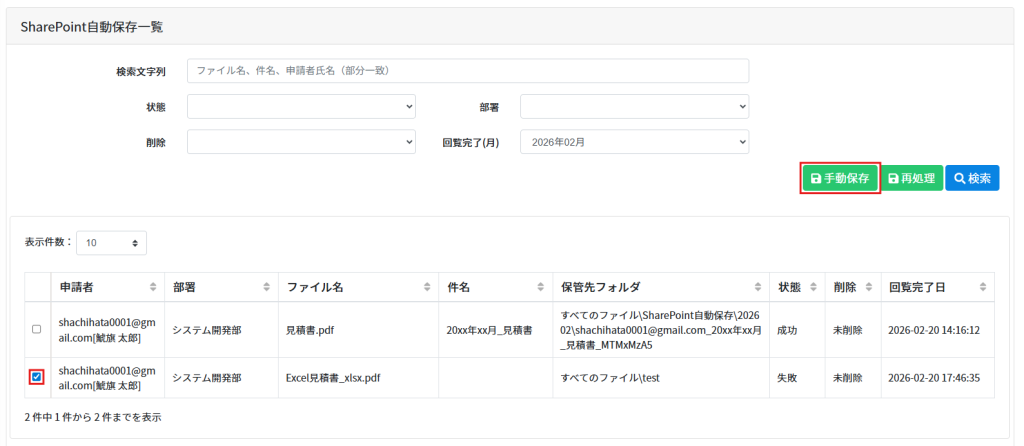Viewport: 1024px width, 446px height.
Task: Click the blue 検索 button
Action: tap(972, 178)
